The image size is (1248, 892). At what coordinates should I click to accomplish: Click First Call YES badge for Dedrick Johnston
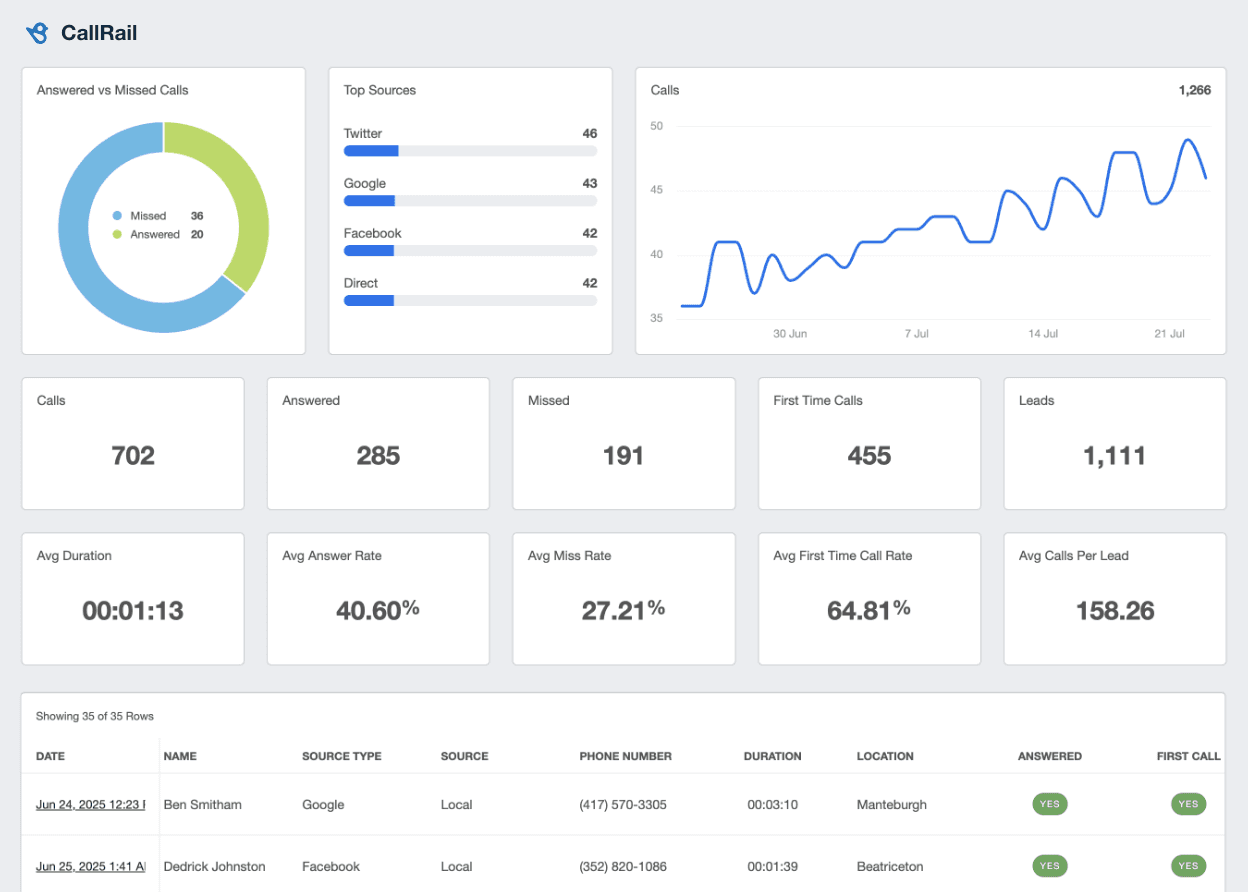pos(1188,866)
